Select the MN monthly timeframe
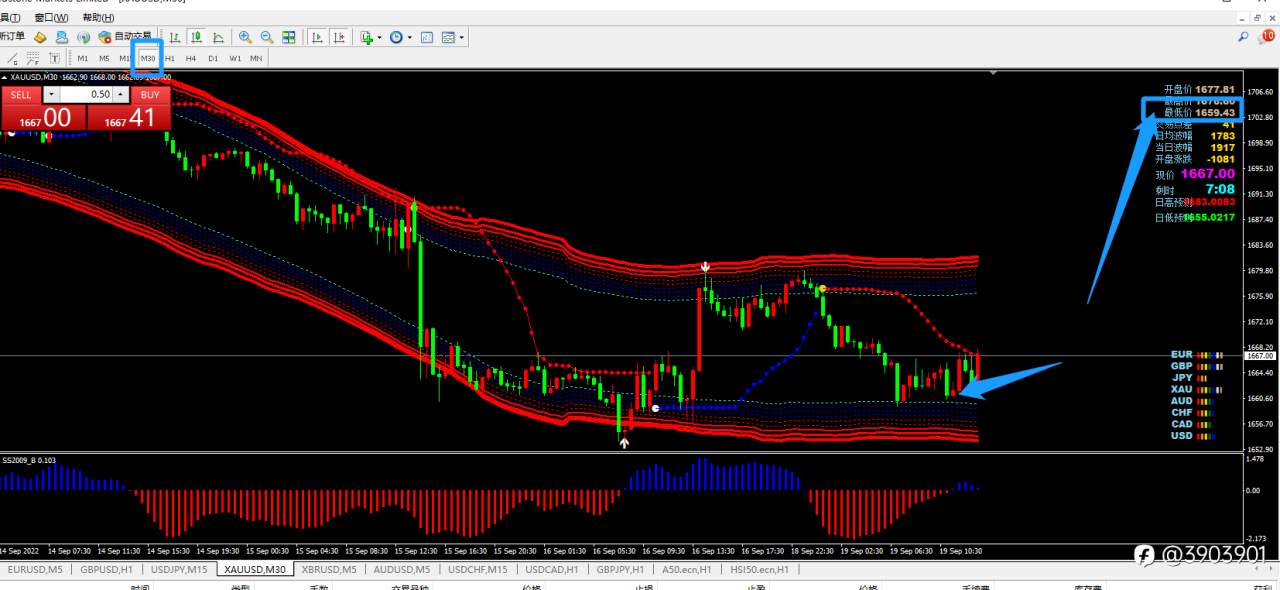Viewport: 1280px width, 590px height. coord(257,58)
